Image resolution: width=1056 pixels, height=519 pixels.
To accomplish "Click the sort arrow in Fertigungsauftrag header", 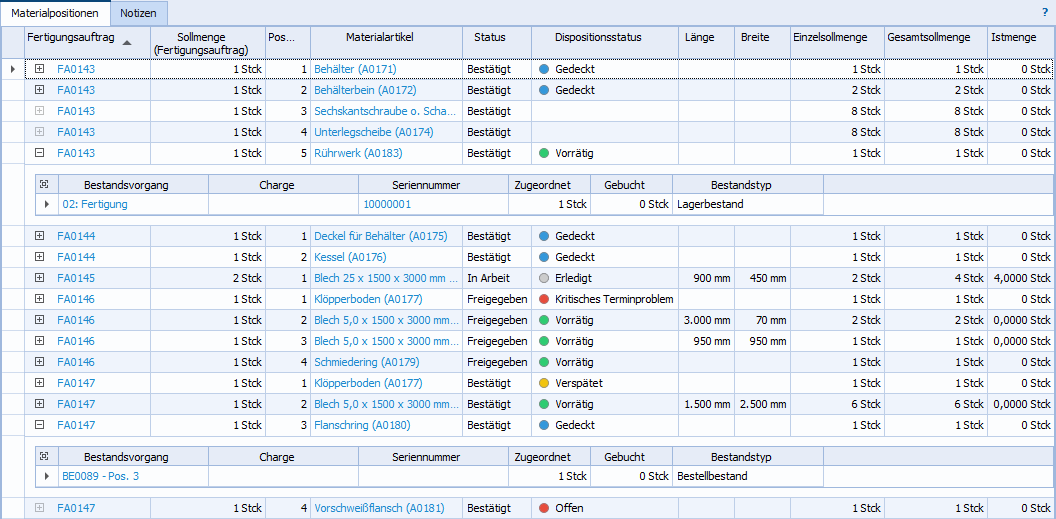I will coord(126,43).
